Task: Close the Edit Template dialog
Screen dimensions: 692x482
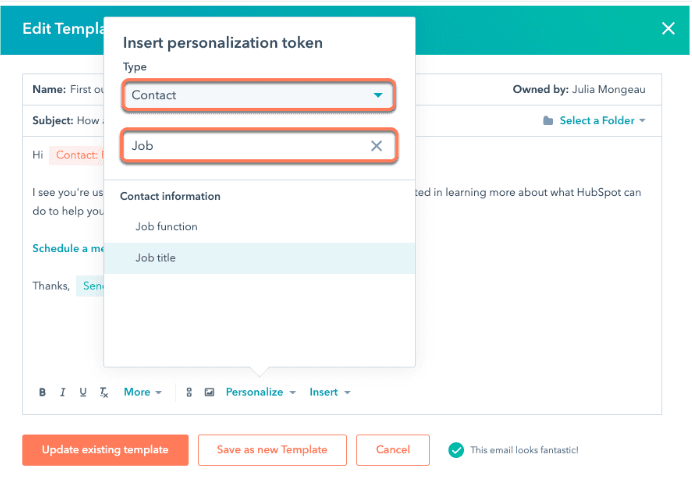Action: click(x=668, y=29)
